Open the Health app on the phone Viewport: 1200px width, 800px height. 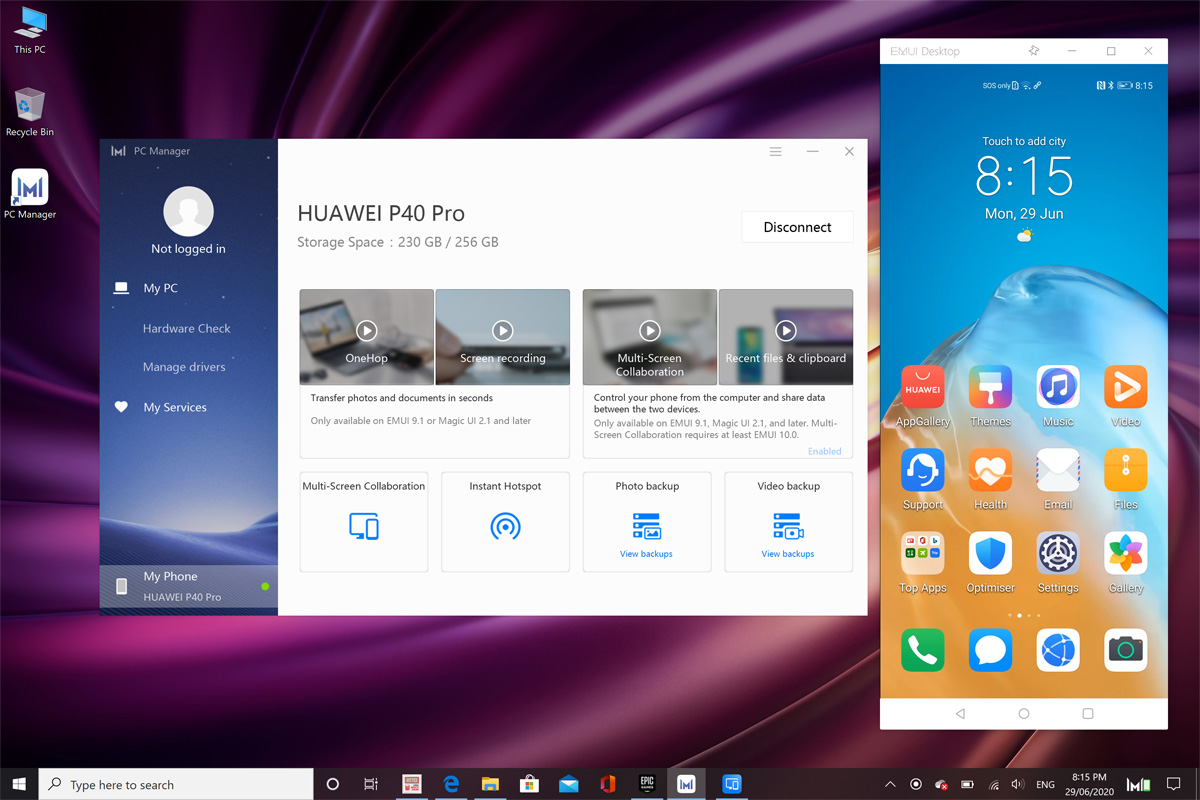pos(990,470)
